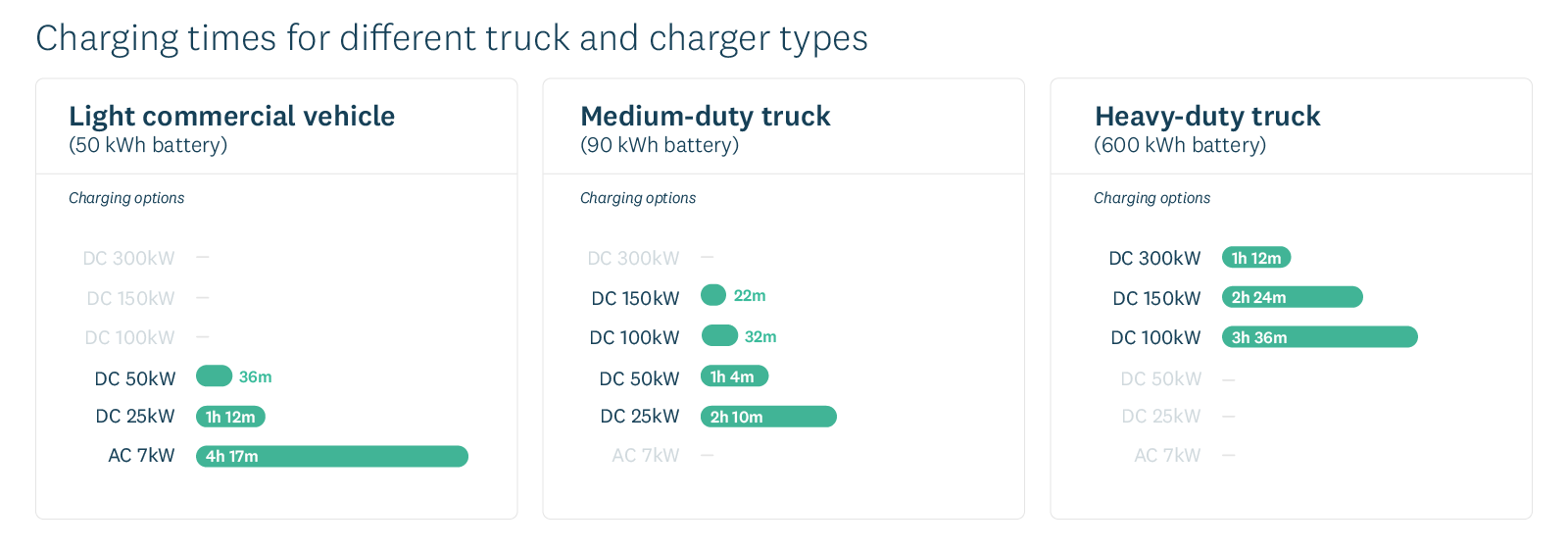
Task: Click the 1h 12m bar for light vehicle DC 25kW
Action: (x=230, y=417)
